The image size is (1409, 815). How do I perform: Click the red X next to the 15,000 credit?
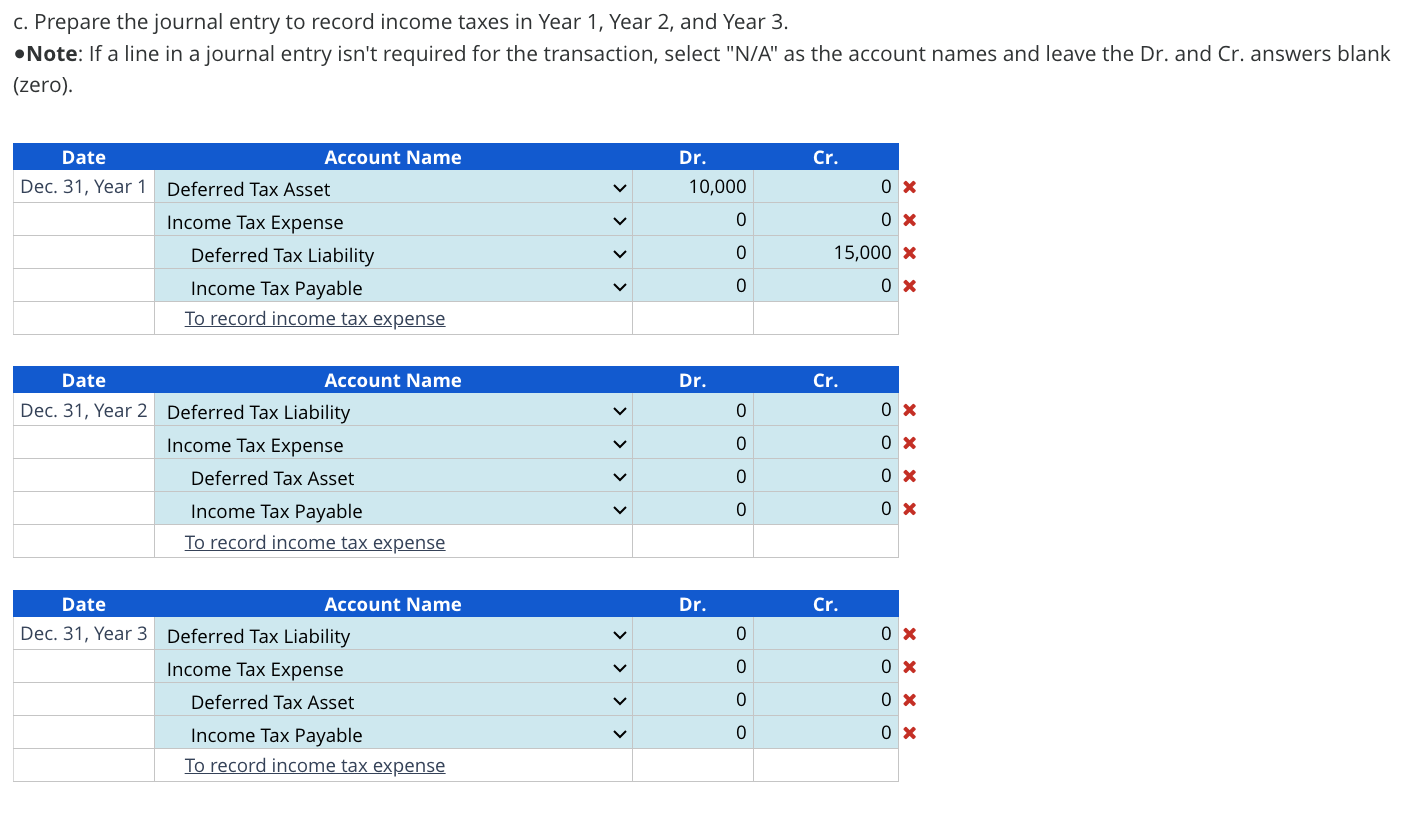point(909,252)
